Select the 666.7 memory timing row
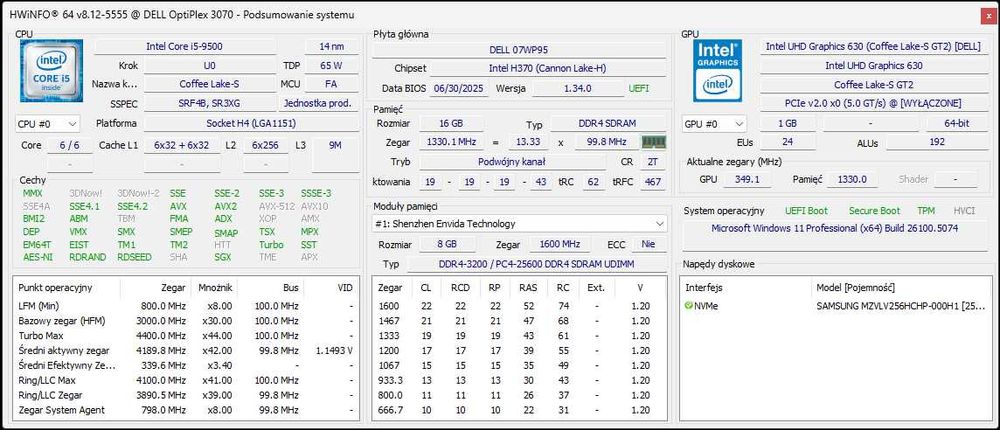The image size is (1000, 430). [x=518, y=410]
